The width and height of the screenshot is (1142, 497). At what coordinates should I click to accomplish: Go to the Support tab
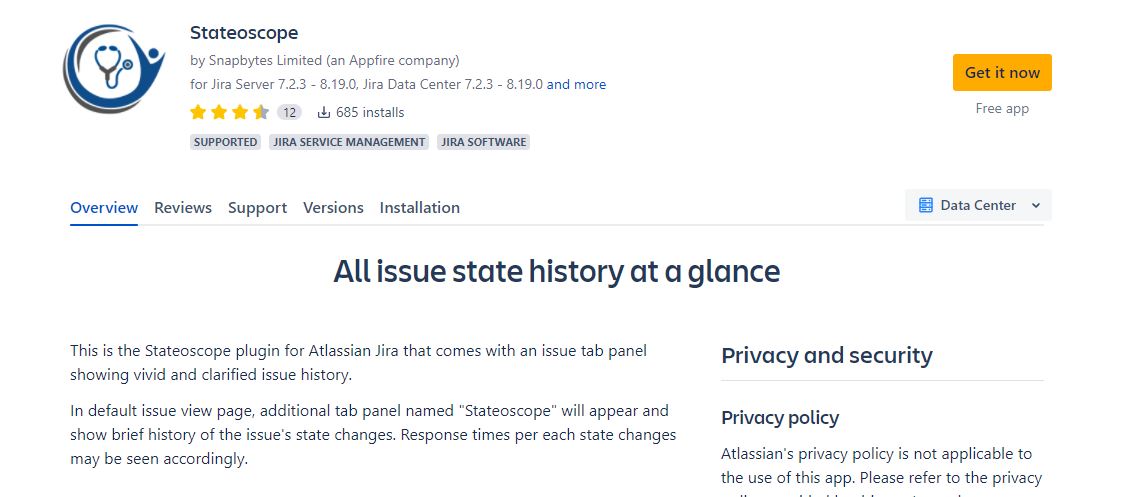point(257,208)
